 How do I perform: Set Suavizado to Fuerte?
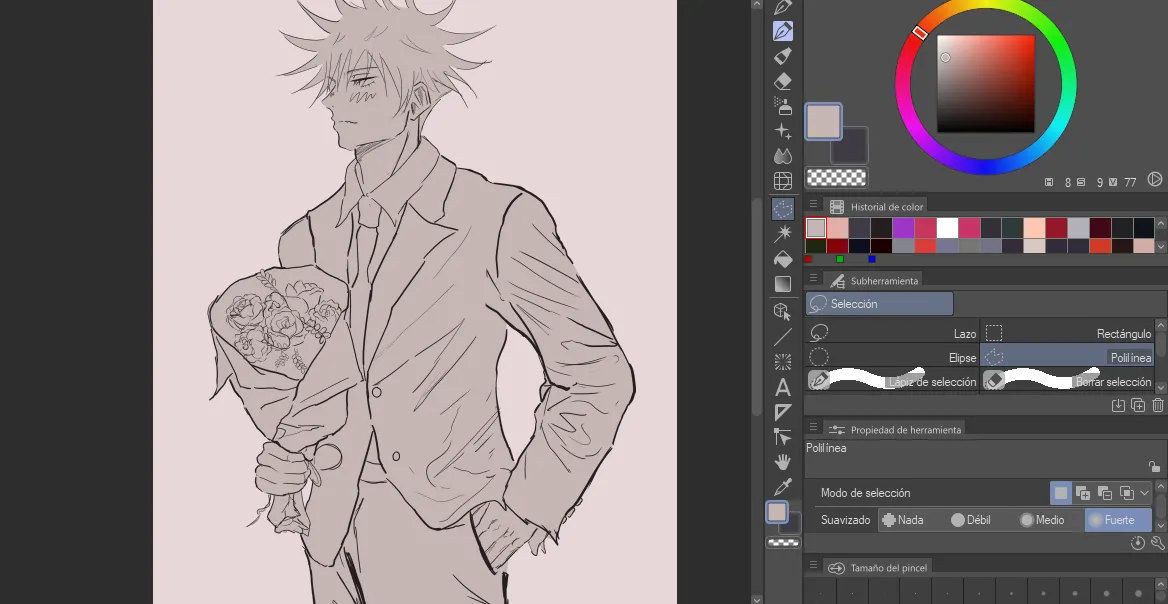coord(1120,520)
